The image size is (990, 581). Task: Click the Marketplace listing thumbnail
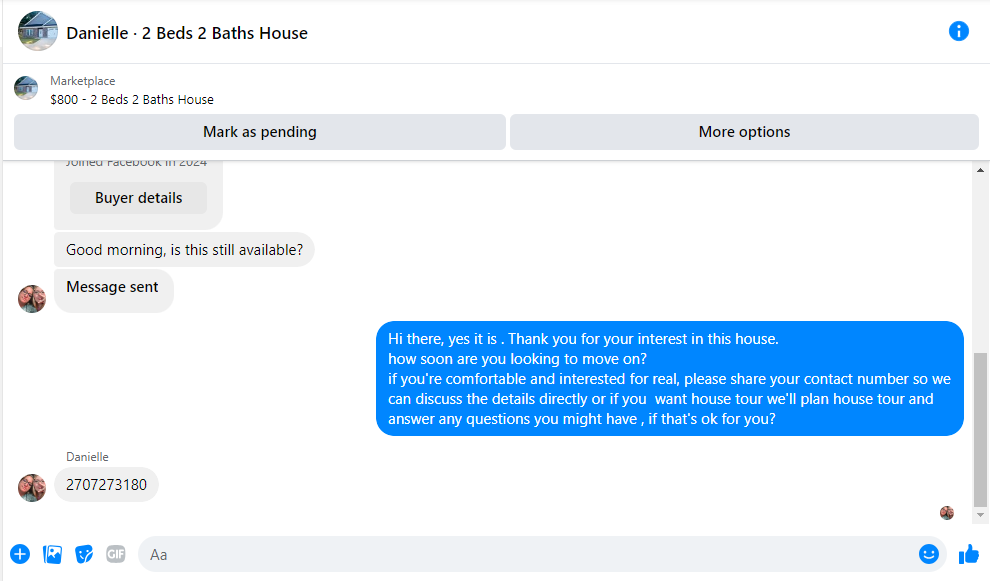point(26,88)
